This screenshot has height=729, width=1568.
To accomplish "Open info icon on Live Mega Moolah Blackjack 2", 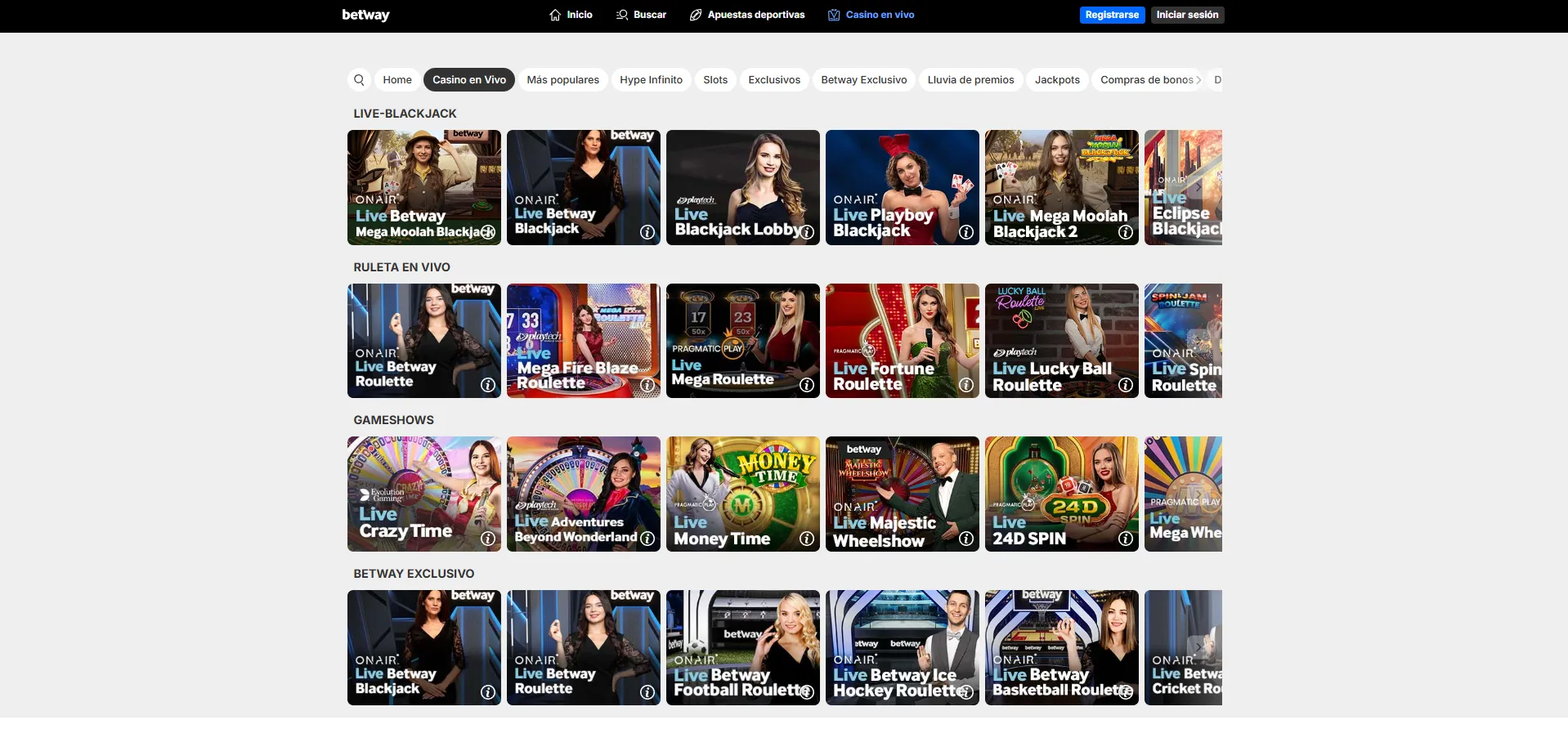I will (x=1126, y=232).
